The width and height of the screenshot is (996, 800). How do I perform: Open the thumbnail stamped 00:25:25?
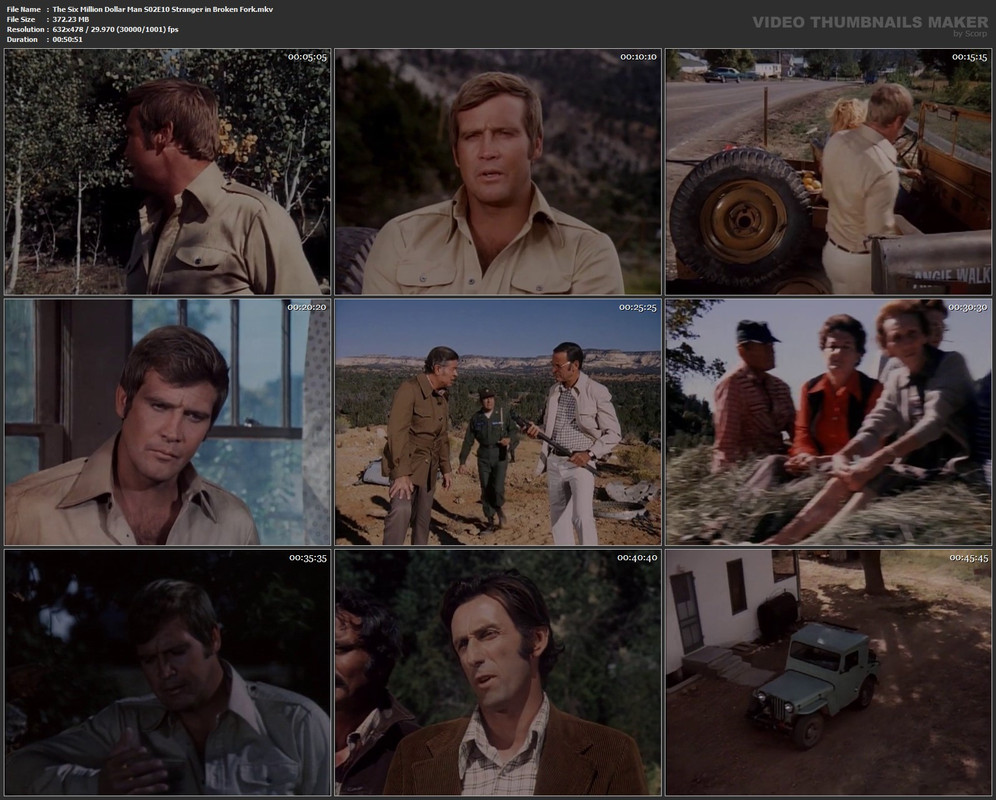[498, 422]
